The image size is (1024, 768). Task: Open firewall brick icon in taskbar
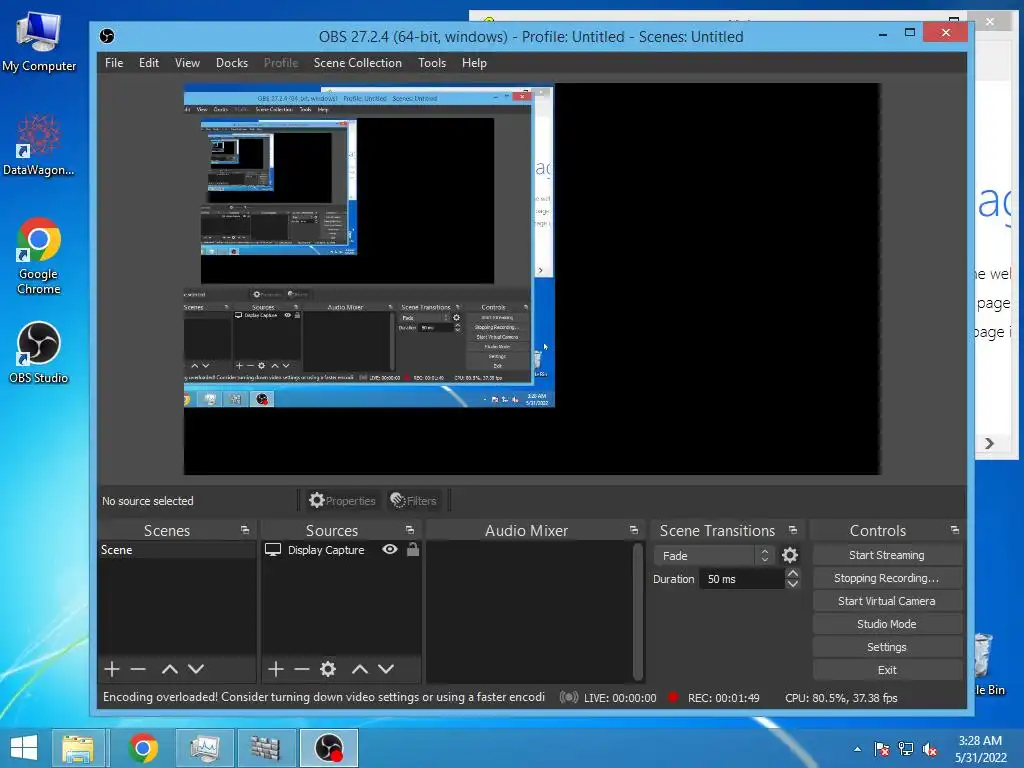(265, 748)
